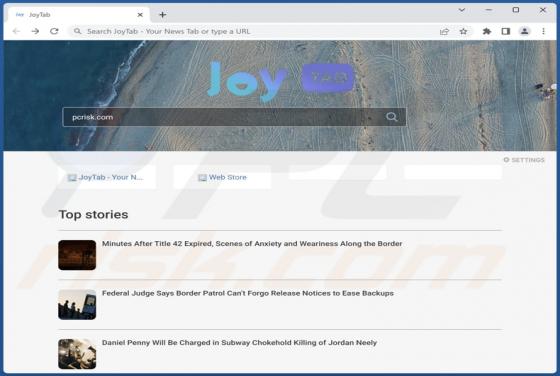Open thumbnail of Federal Judge story
560x376 pixels.
[x=77, y=305]
